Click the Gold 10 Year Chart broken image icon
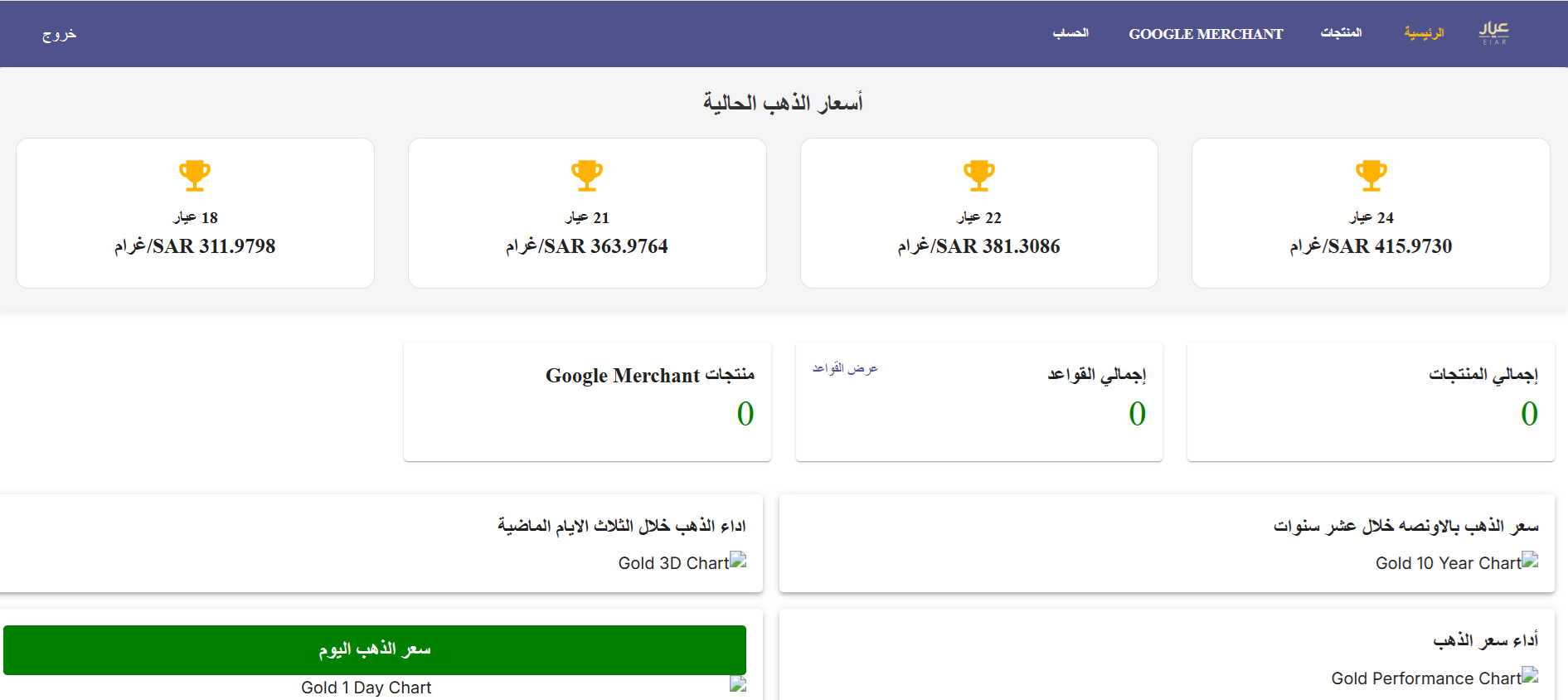This screenshot has width=1568, height=700. [x=1530, y=561]
